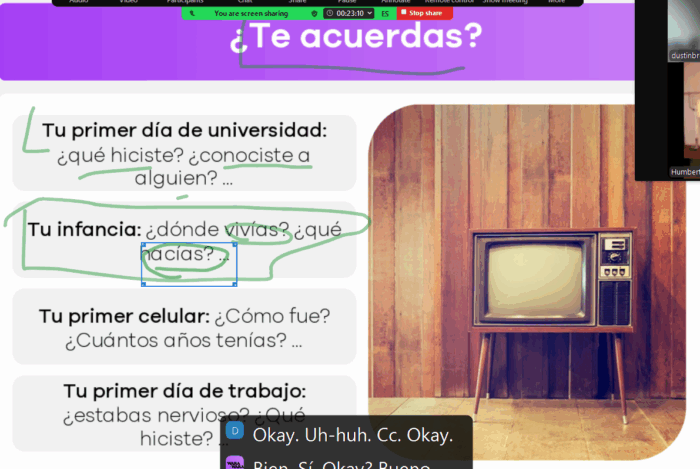Open the Annotate toolbar item
Screen dimensions: 700x469
(395, 2)
